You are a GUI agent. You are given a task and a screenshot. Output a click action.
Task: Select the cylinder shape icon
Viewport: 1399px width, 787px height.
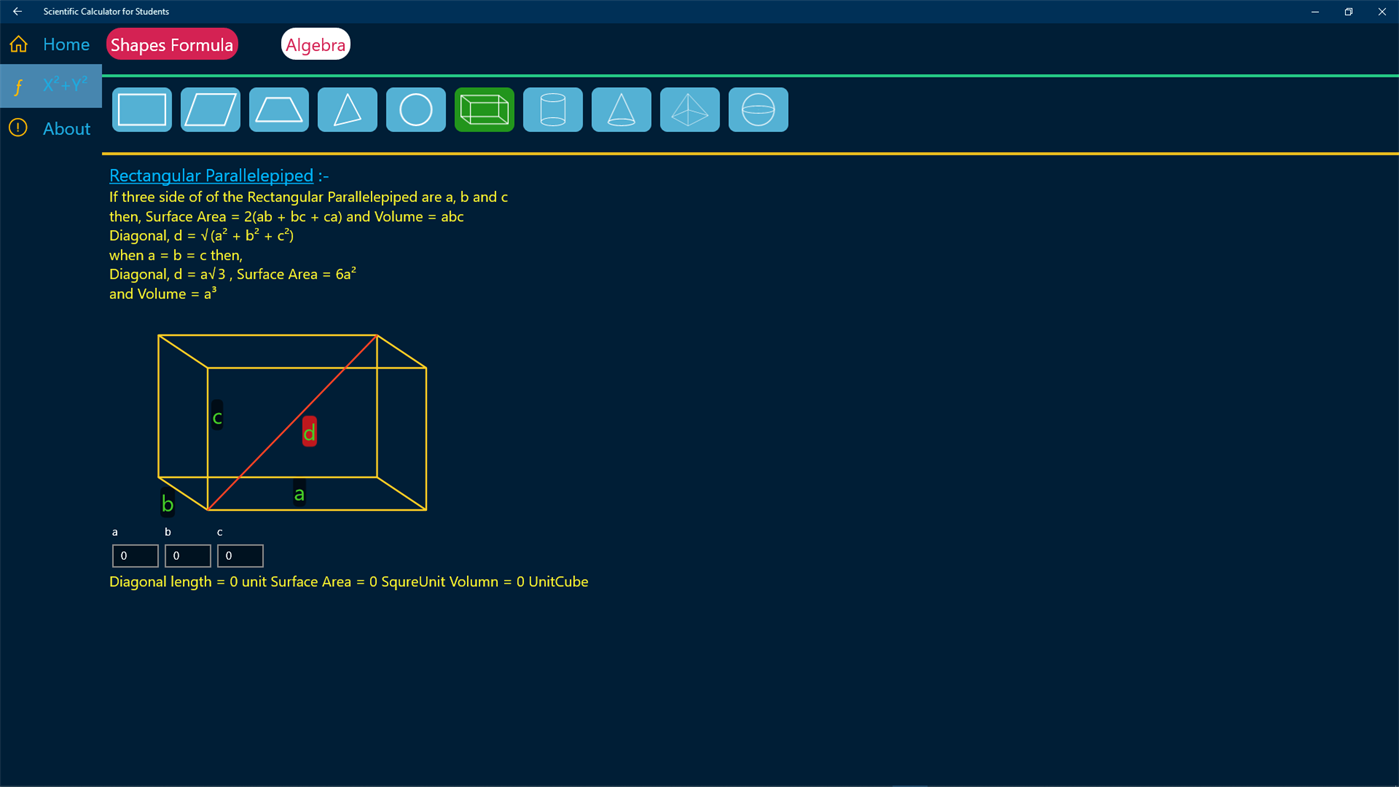point(552,108)
